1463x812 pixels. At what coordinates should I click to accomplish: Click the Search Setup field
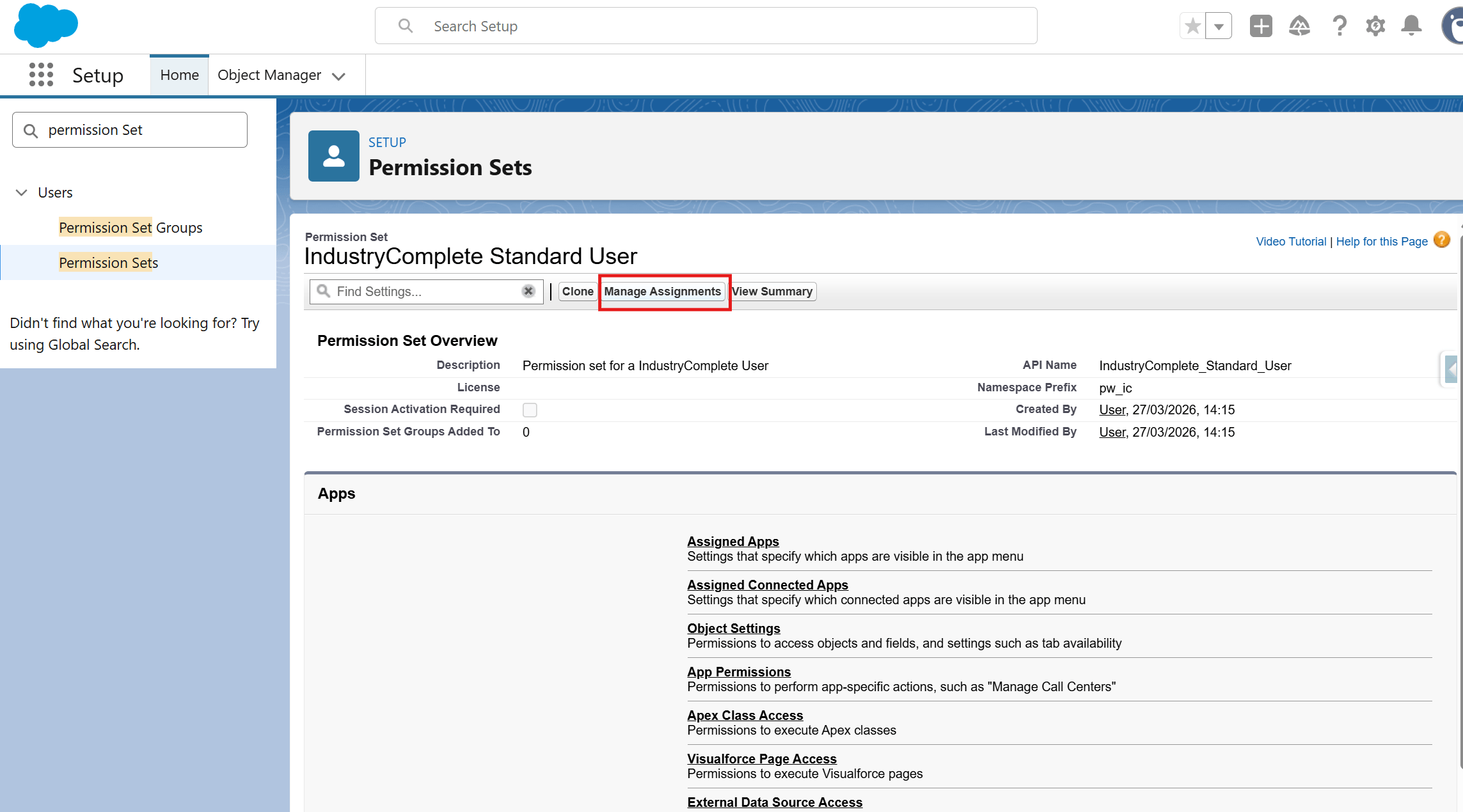(706, 26)
